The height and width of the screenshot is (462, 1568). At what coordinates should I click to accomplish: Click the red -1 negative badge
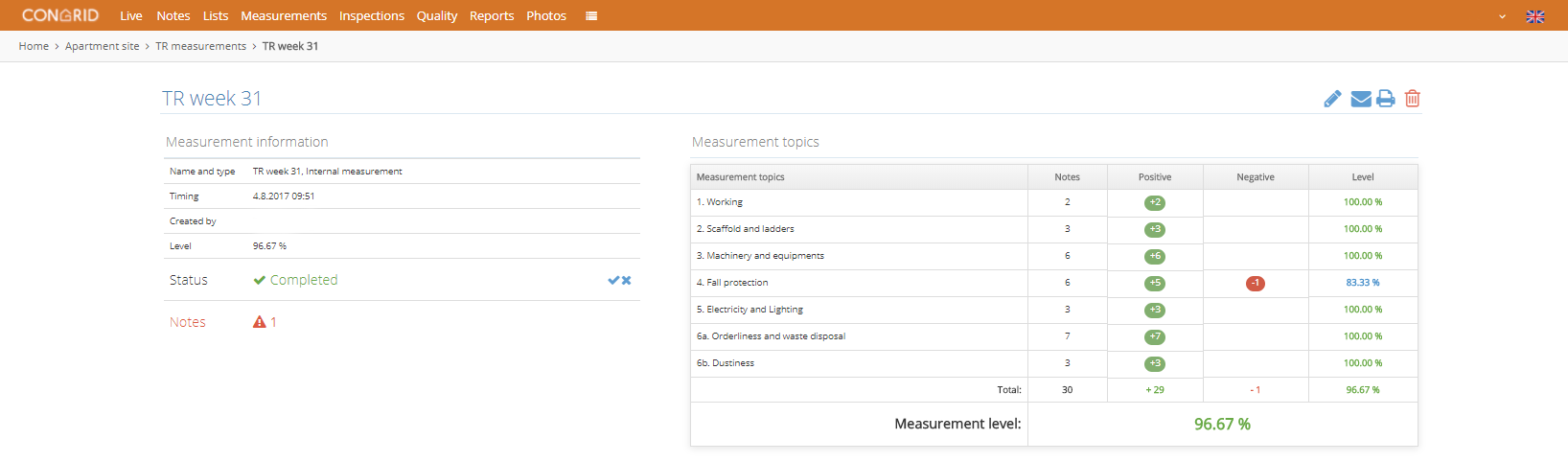point(1256,283)
